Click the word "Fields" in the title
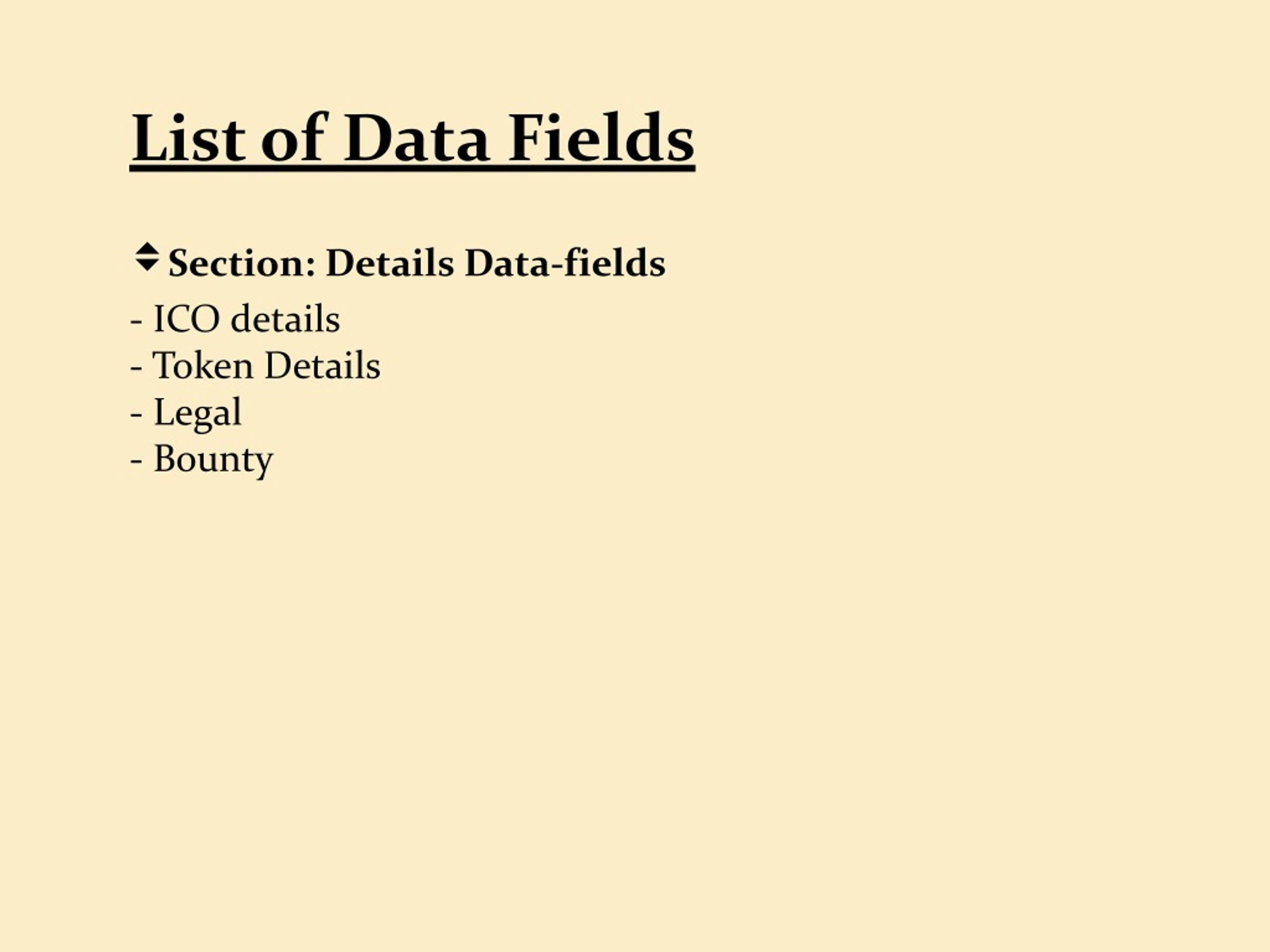The height and width of the screenshot is (952, 1270). pyautogui.click(x=601, y=138)
